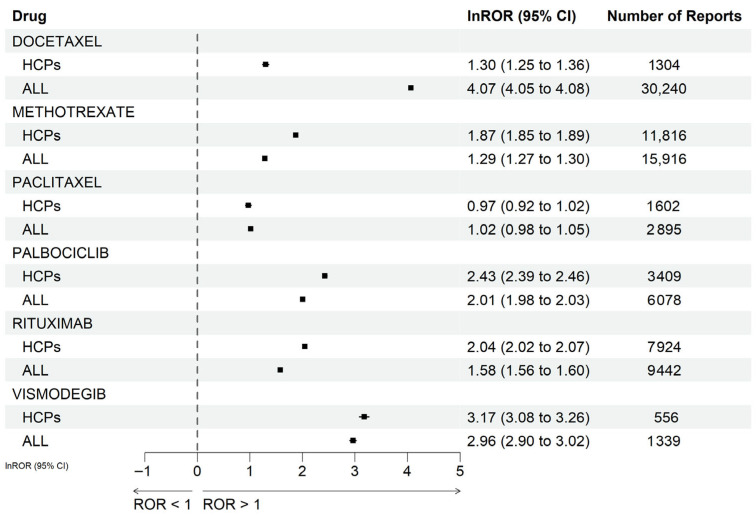The image size is (756, 515).
Task: Click the axis tick label 3
Action: click(x=354, y=471)
